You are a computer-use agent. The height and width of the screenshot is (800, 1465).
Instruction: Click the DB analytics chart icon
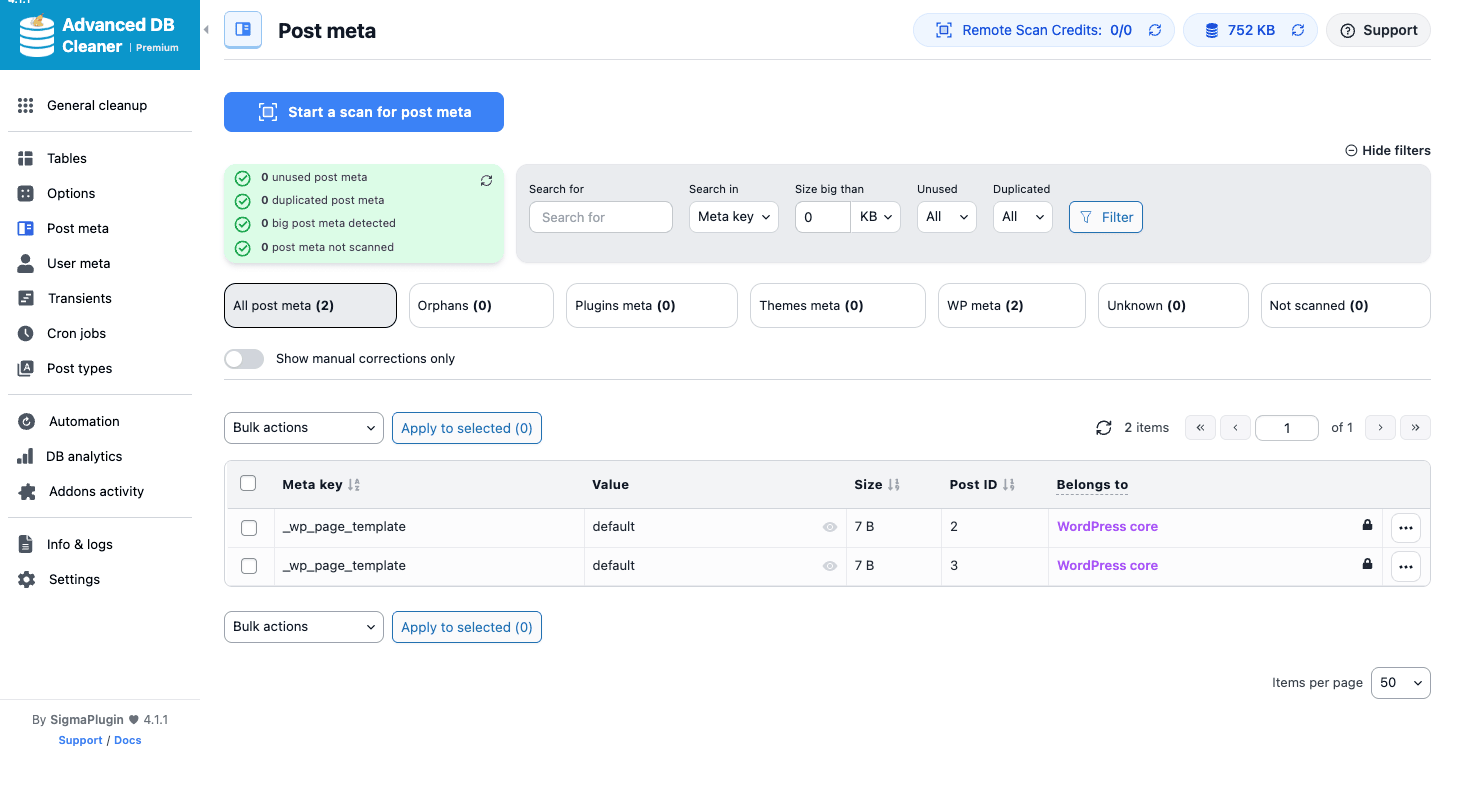pos(26,456)
